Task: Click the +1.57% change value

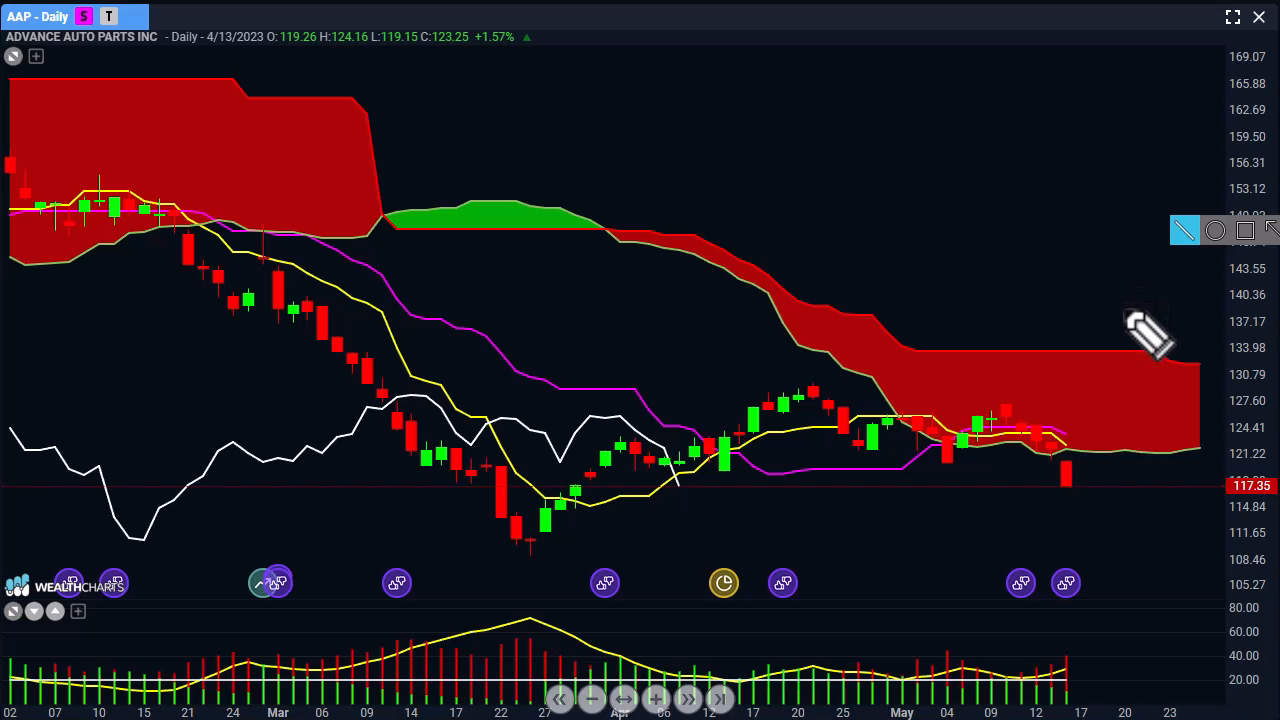Action: click(494, 37)
